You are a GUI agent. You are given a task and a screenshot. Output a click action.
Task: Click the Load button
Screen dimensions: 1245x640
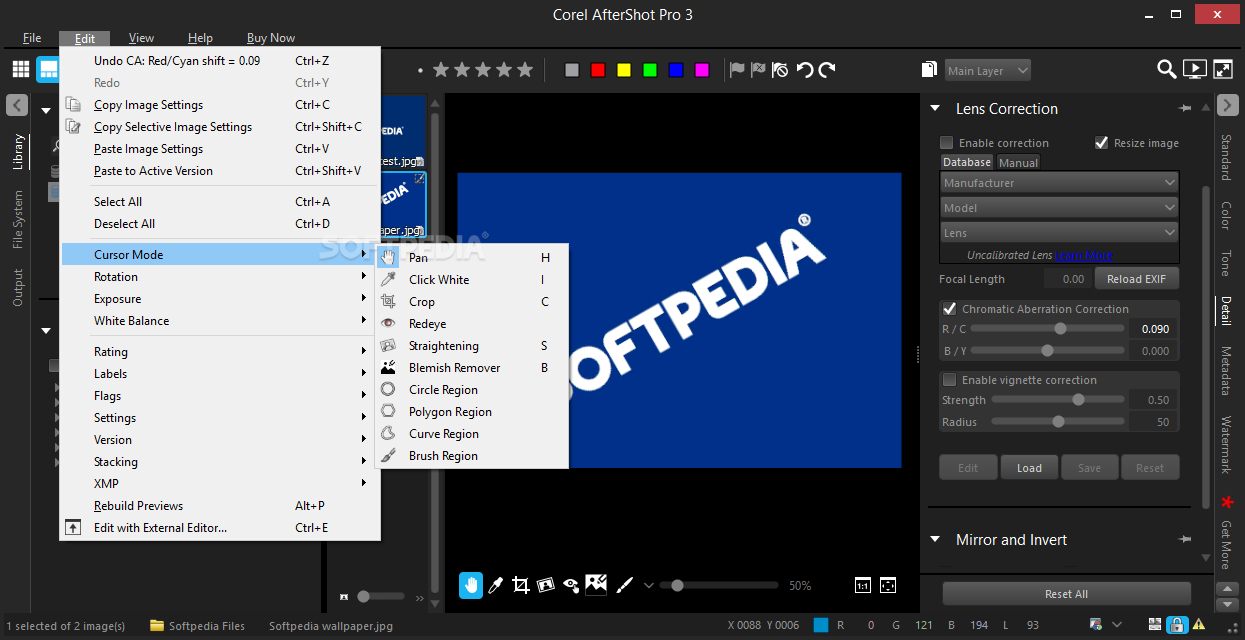[1029, 467]
